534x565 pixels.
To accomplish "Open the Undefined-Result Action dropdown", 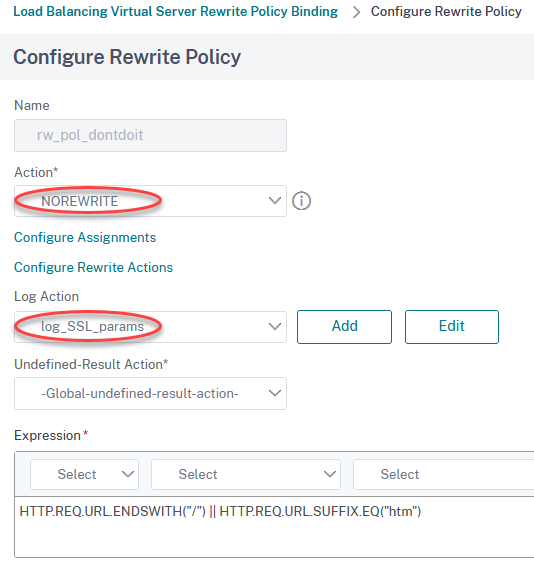I will 150,393.
